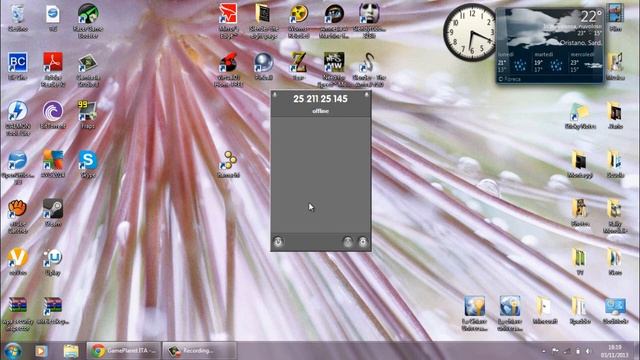640x360 pixels.
Task: Switch to the Recording taskbar window
Action: click(x=199, y=351)
